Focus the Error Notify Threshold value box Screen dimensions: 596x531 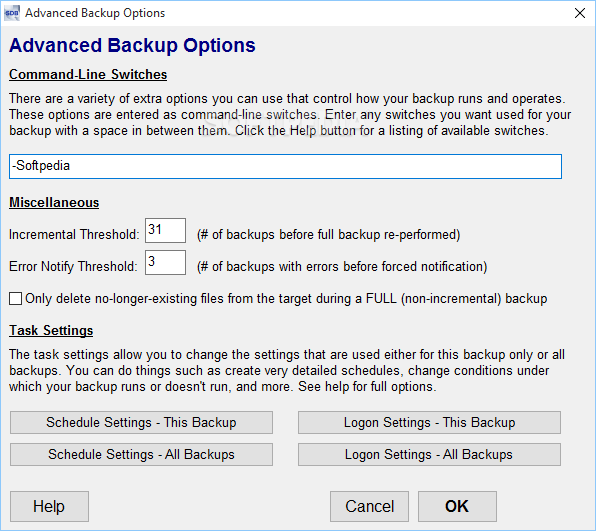(x=165, y=262)
